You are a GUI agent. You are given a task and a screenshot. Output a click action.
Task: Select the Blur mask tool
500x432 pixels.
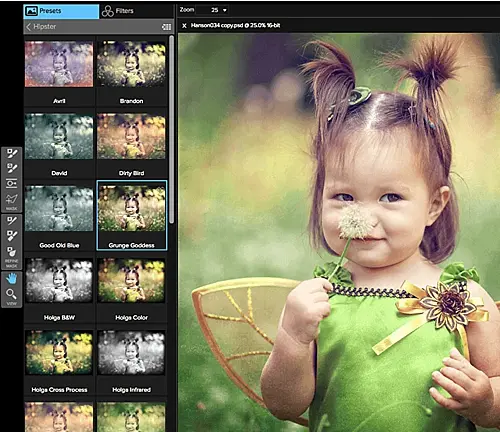(x=11, y=252)
